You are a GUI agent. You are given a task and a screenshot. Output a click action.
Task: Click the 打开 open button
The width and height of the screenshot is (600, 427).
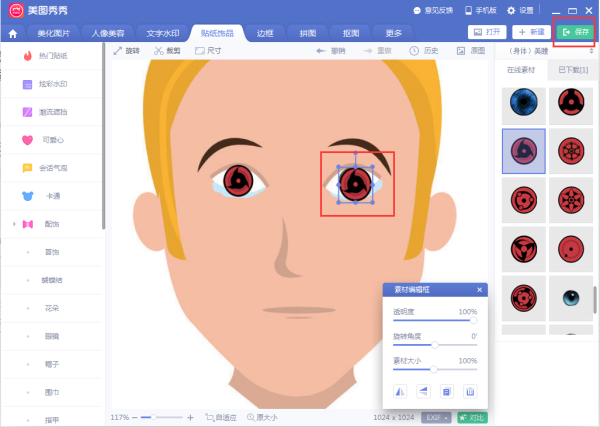tap(487, 32)
